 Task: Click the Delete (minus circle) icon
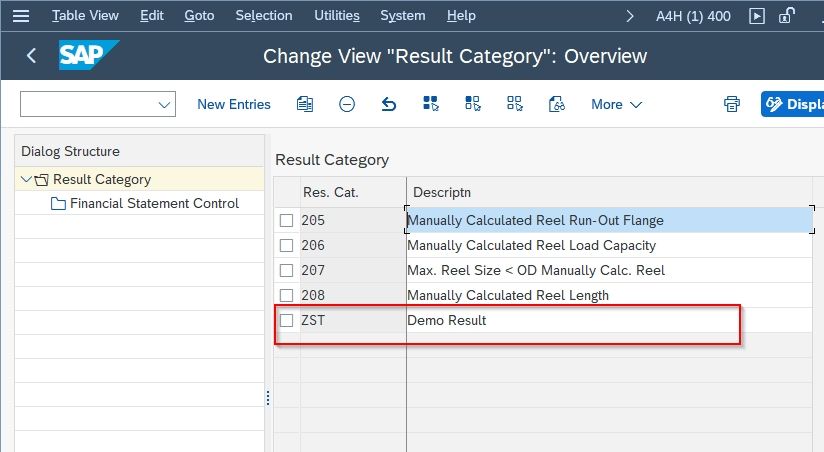347,104
